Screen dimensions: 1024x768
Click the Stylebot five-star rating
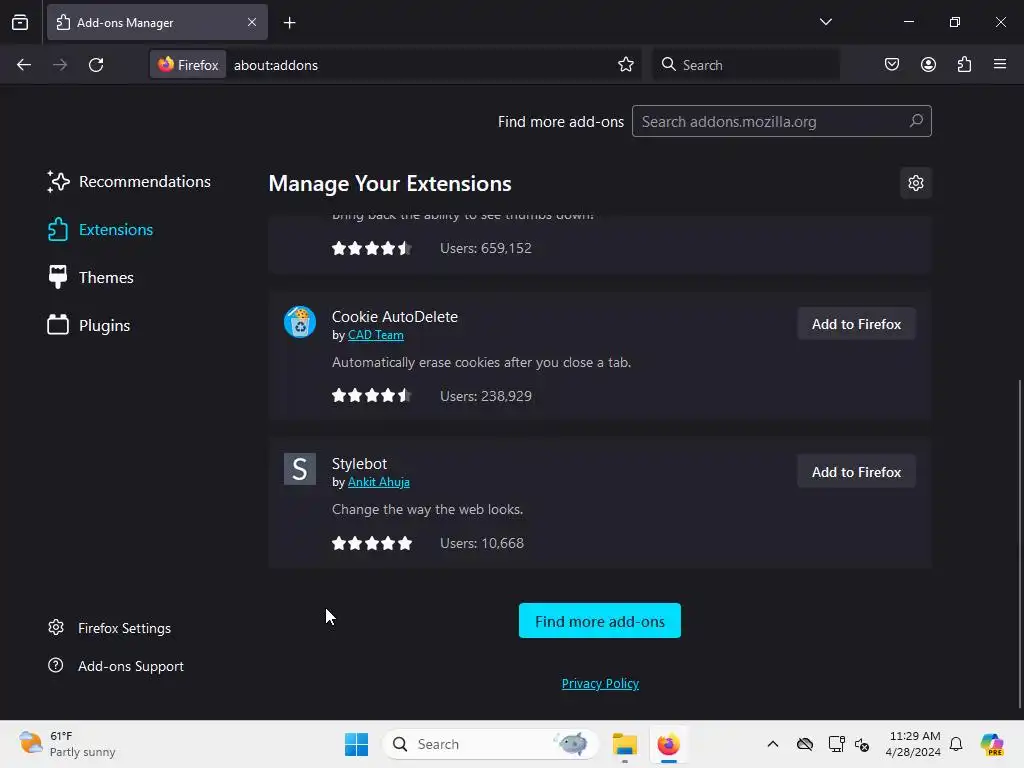click(372, 543)
